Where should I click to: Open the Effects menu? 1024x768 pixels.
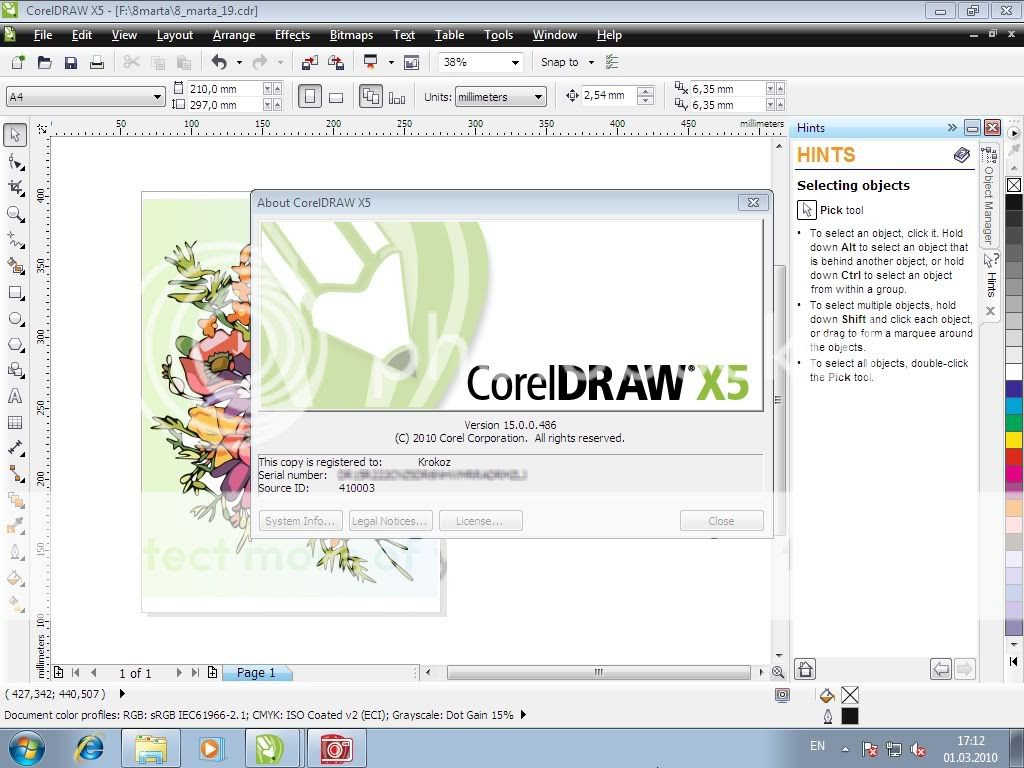tap(292, 35)
